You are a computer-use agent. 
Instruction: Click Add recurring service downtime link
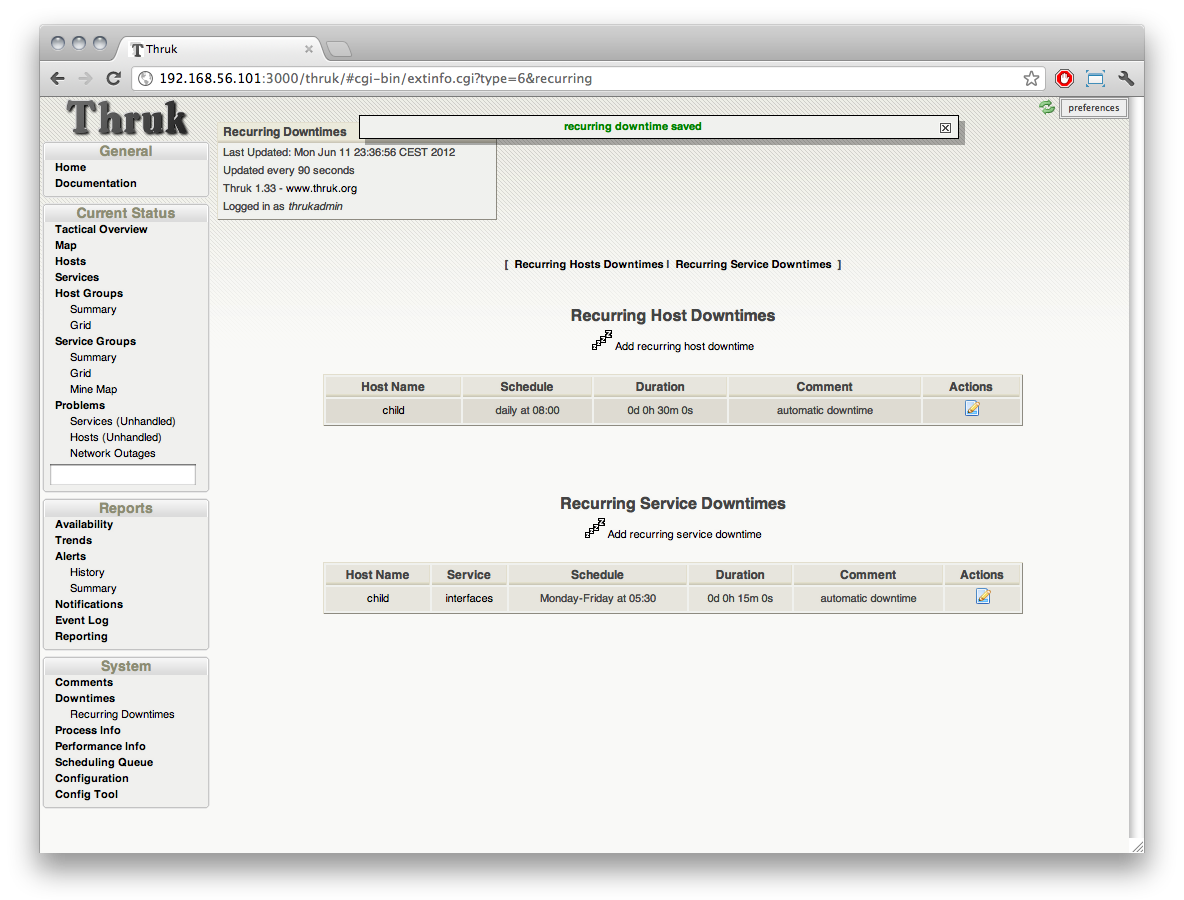[x=684, y=534]
